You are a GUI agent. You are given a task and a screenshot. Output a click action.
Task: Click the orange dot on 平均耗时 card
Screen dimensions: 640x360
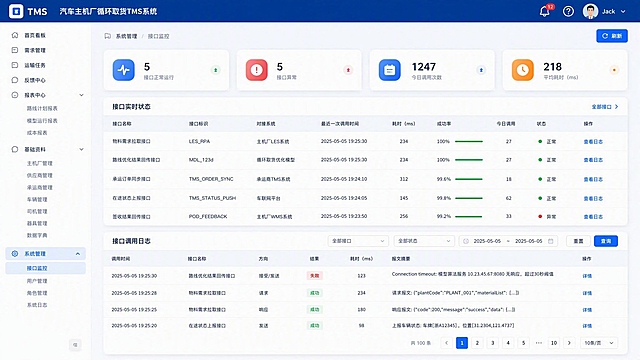(614, 70)
